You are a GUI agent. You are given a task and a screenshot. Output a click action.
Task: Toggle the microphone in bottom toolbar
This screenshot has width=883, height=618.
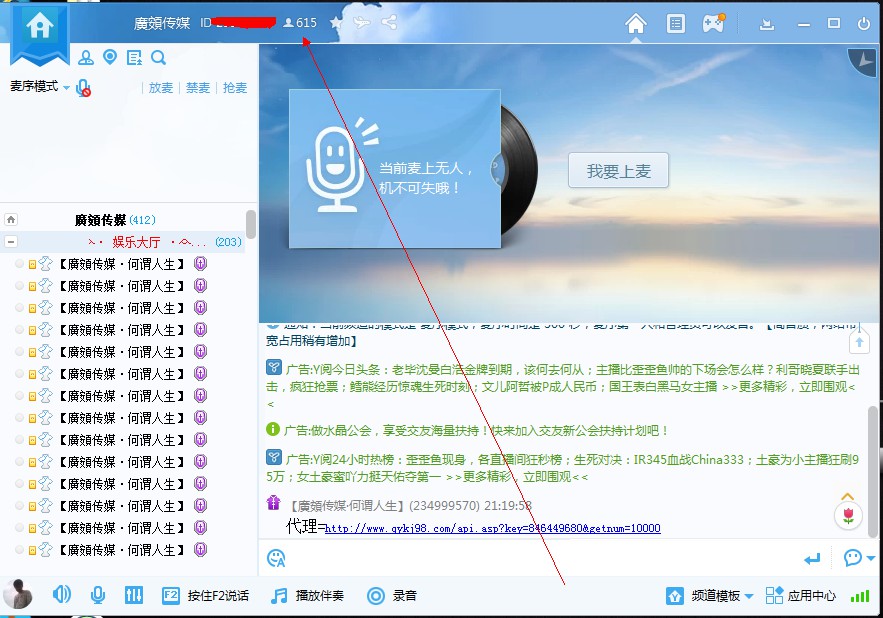coord(98,595)
